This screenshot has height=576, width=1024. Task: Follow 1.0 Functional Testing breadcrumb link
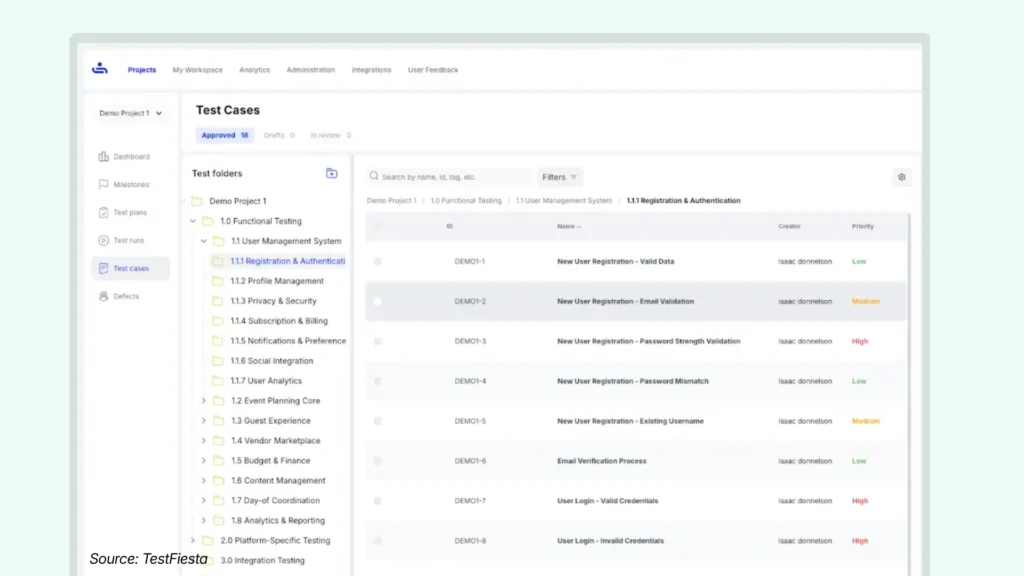click(466, 200)
